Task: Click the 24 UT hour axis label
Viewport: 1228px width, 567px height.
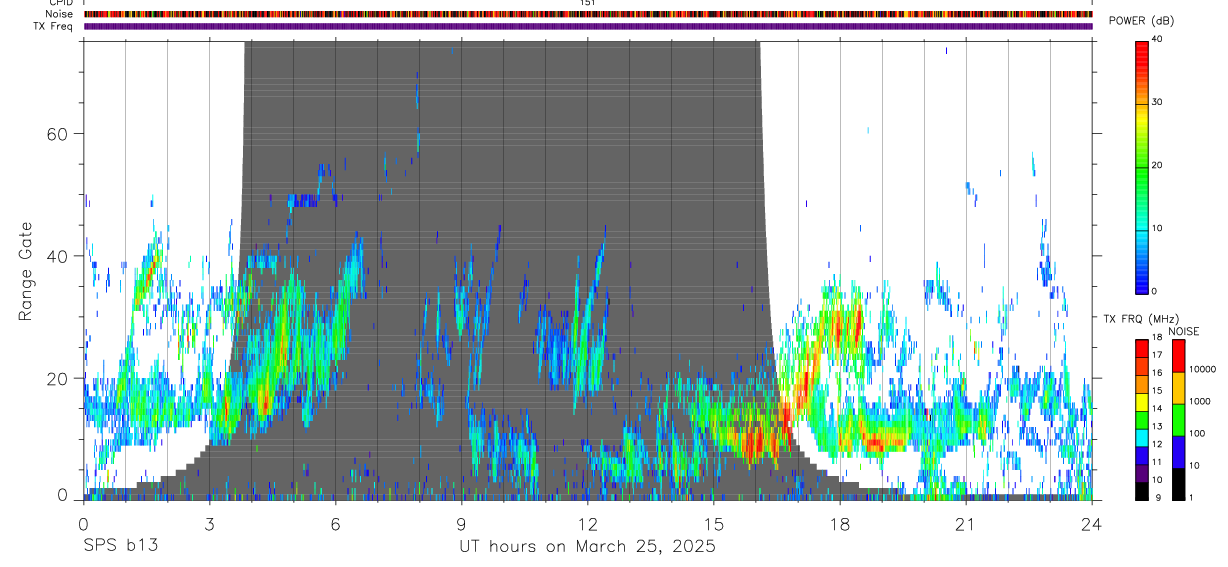Action: pyautogui.click(x=1092, y=525)
